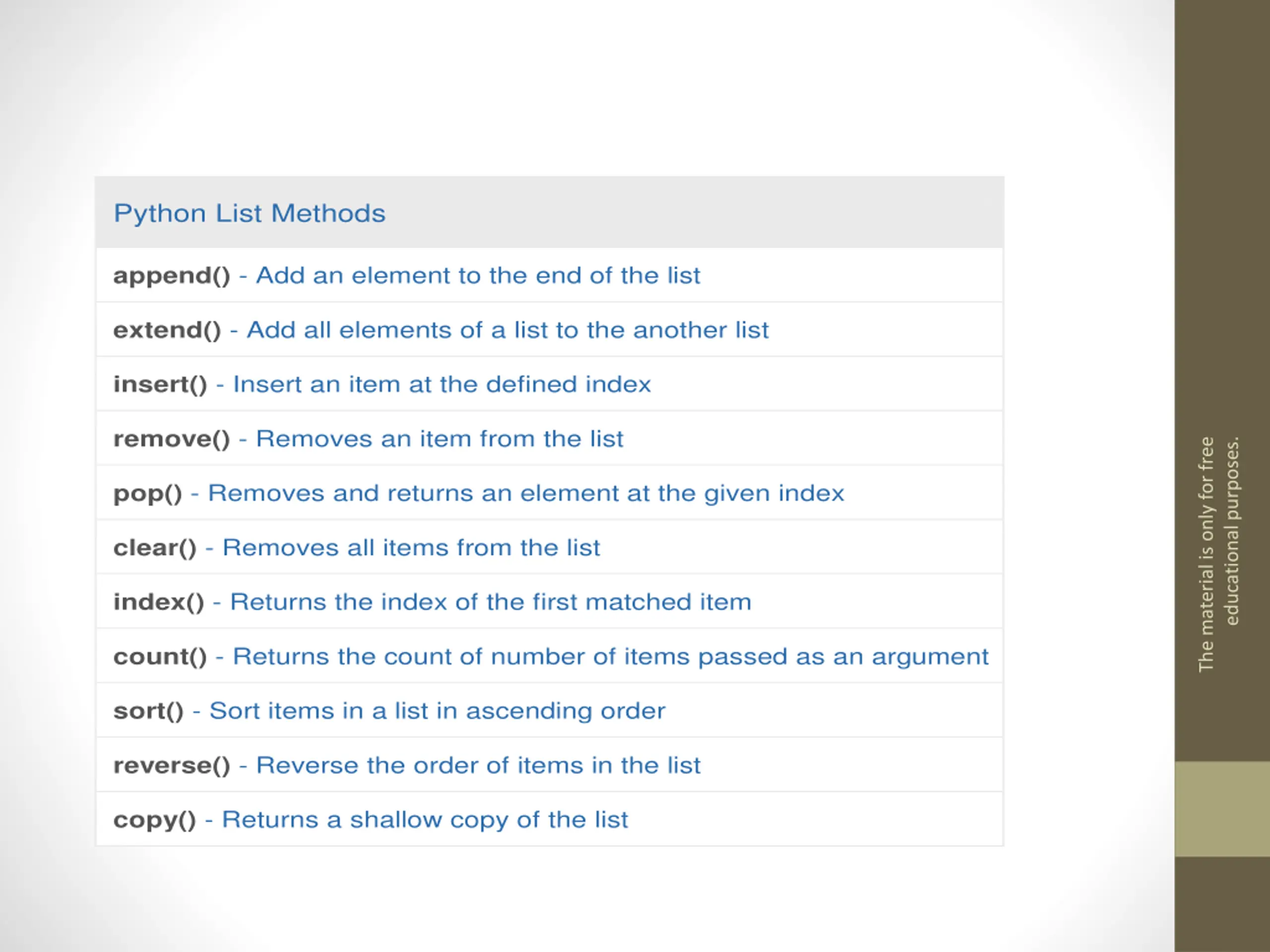The height and width of the screenshot is (952, 1270).
Task: Click the insert() method name
Action: pyautogui.click(x=160, y=384)
